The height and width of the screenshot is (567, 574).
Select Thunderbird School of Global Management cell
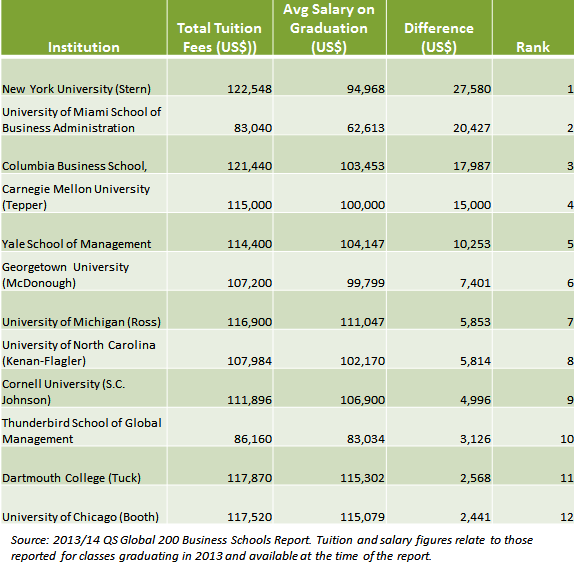tap(84, 427)
